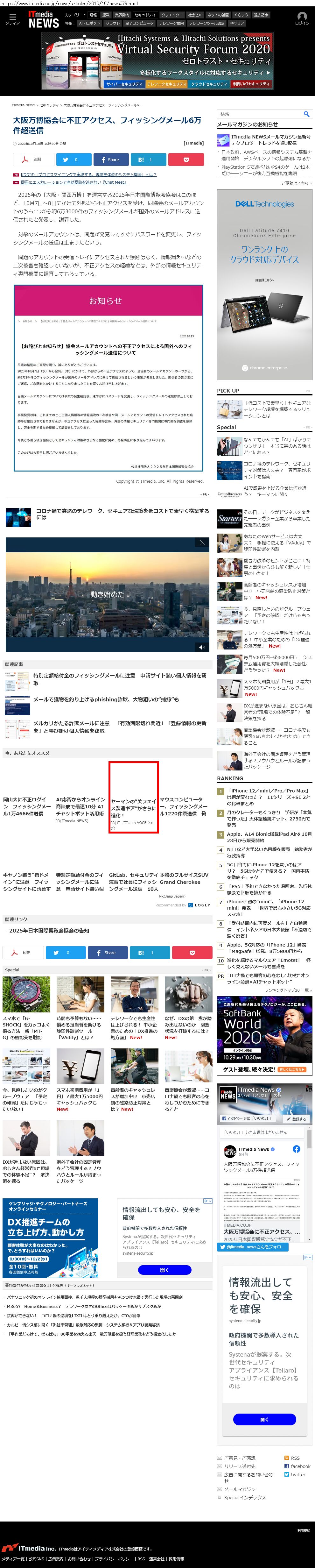
Task: Open NTTなど大手装い光回線 ranking item
Action: tap(269, 852)
